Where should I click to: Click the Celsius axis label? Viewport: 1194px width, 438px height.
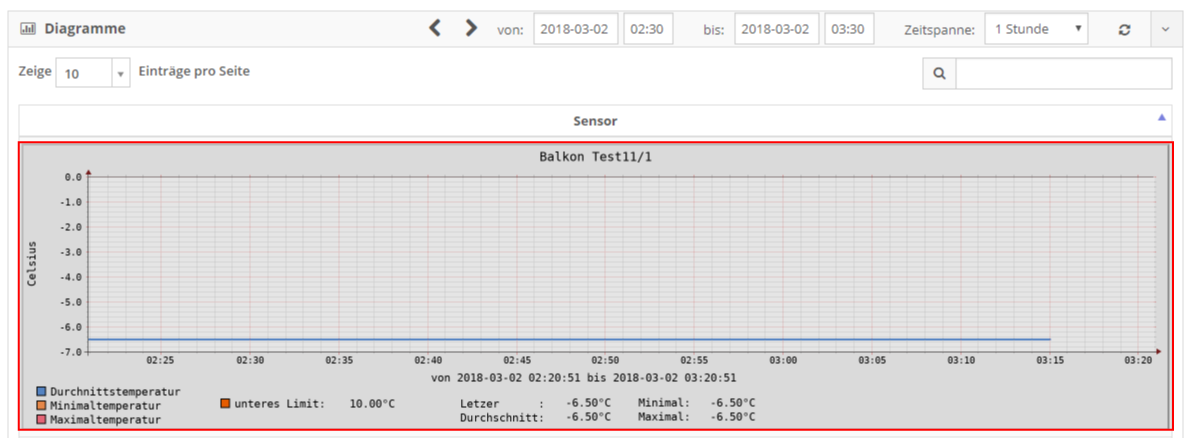(x=32, y=264)
